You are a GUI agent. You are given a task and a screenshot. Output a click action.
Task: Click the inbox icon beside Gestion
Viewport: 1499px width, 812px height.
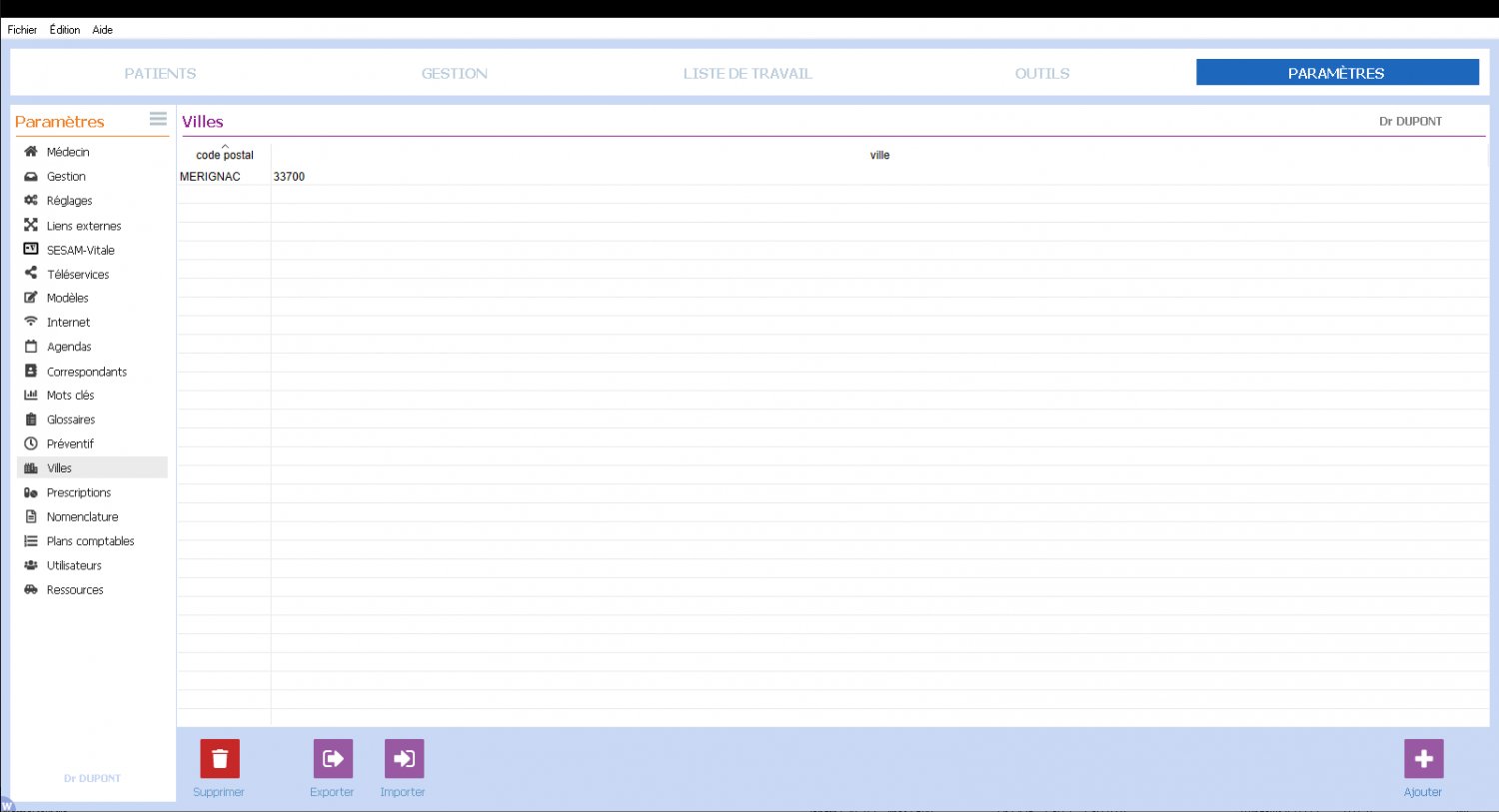click(31, 176)
